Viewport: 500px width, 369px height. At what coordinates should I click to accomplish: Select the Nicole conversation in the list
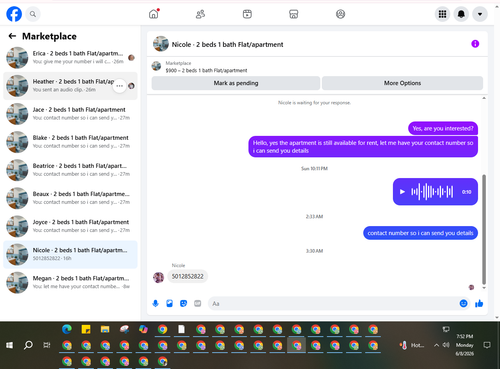pyautogui.click(x=70, y=254)
